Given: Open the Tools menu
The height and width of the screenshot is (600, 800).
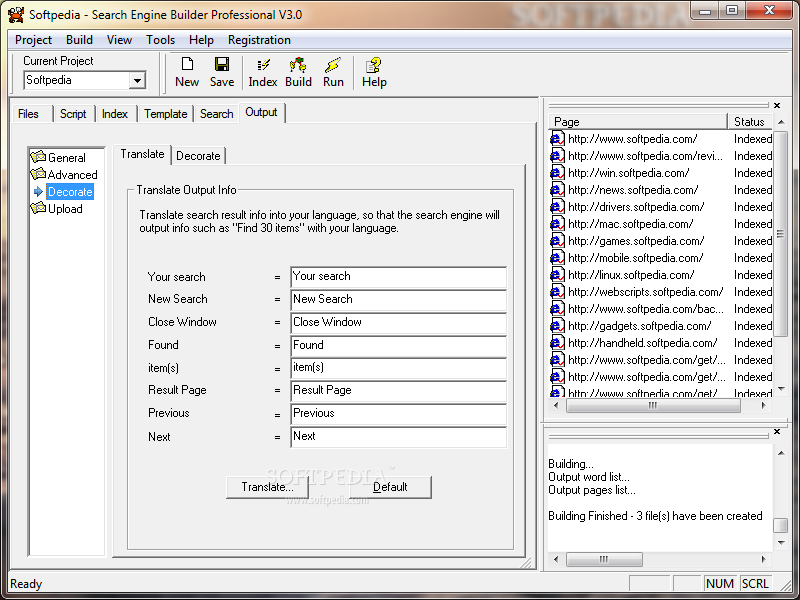Looking at the screenshot, I should [x=160, y=40].
